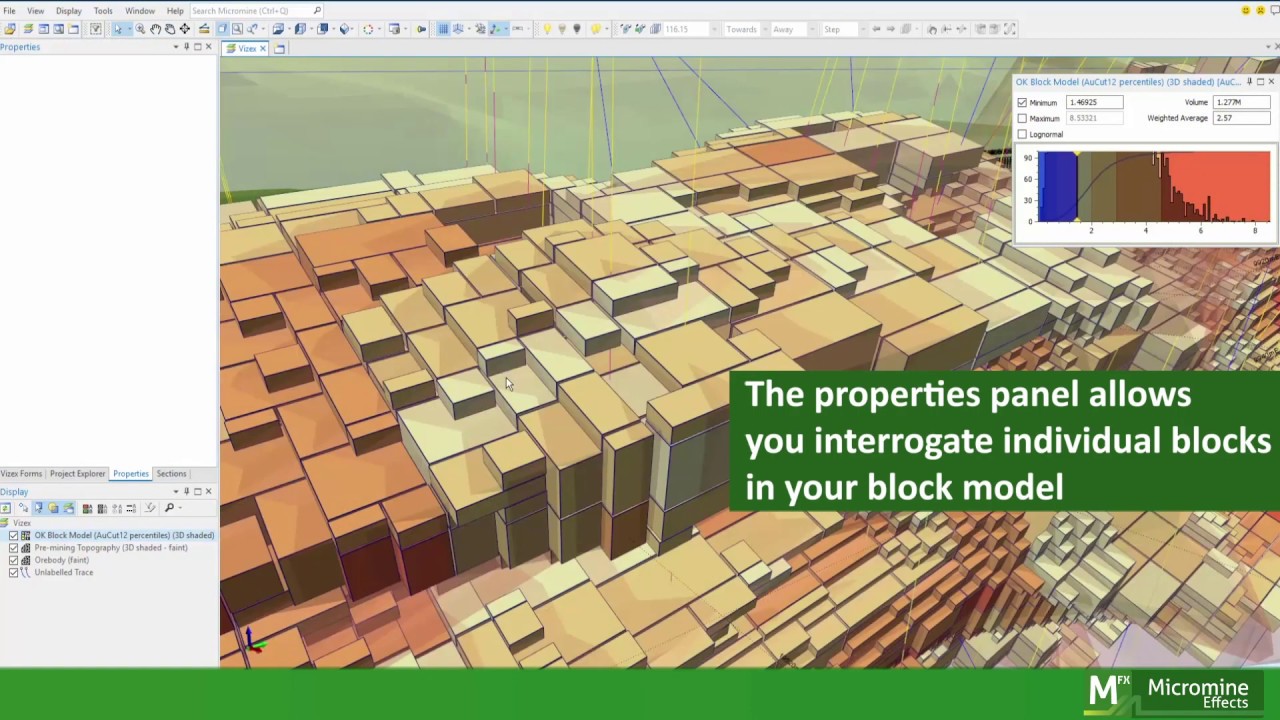Tick the Lognormal checkbox
1280x720 pixels.
point(1022,134)
